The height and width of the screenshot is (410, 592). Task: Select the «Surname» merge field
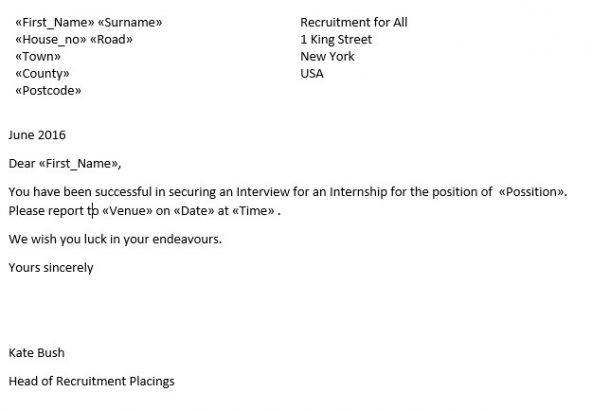point(130,22)
